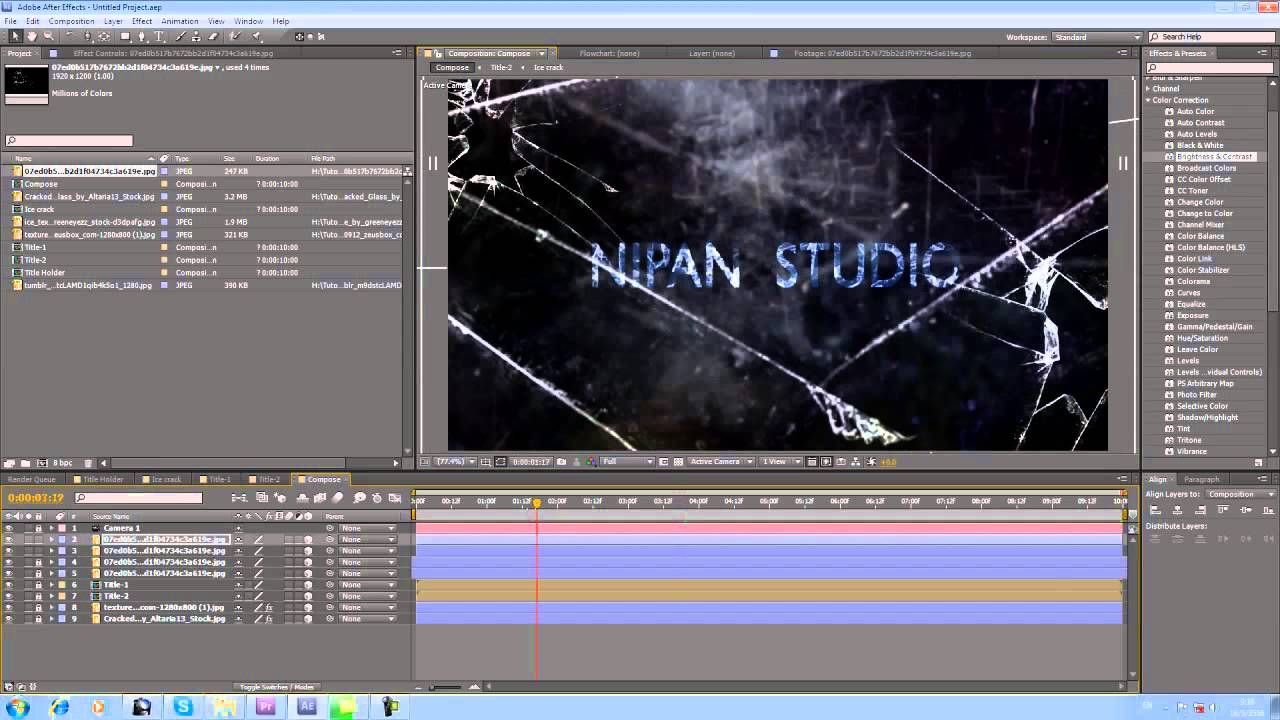Hide the Title-2 layer
Image resolution: width=1280 pixels, height=720 pixels.
coord(9,596)
